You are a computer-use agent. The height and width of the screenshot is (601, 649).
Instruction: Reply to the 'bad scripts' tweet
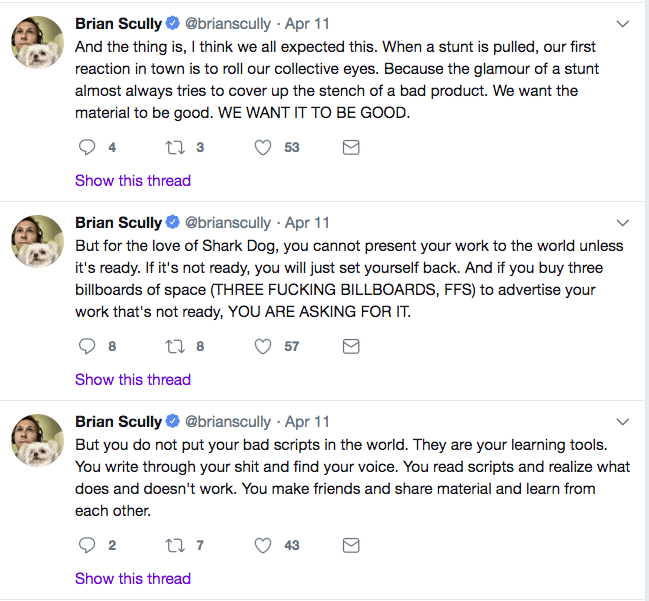(87, 546)
